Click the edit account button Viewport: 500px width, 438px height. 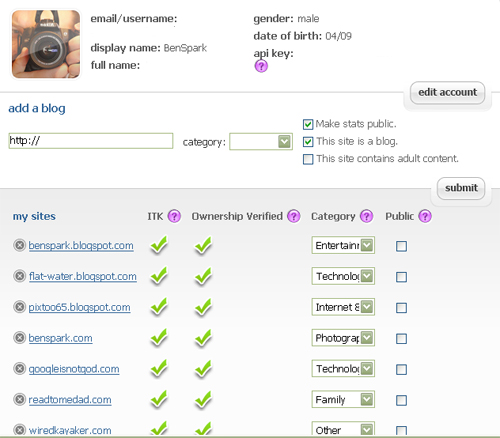(447, 92)
